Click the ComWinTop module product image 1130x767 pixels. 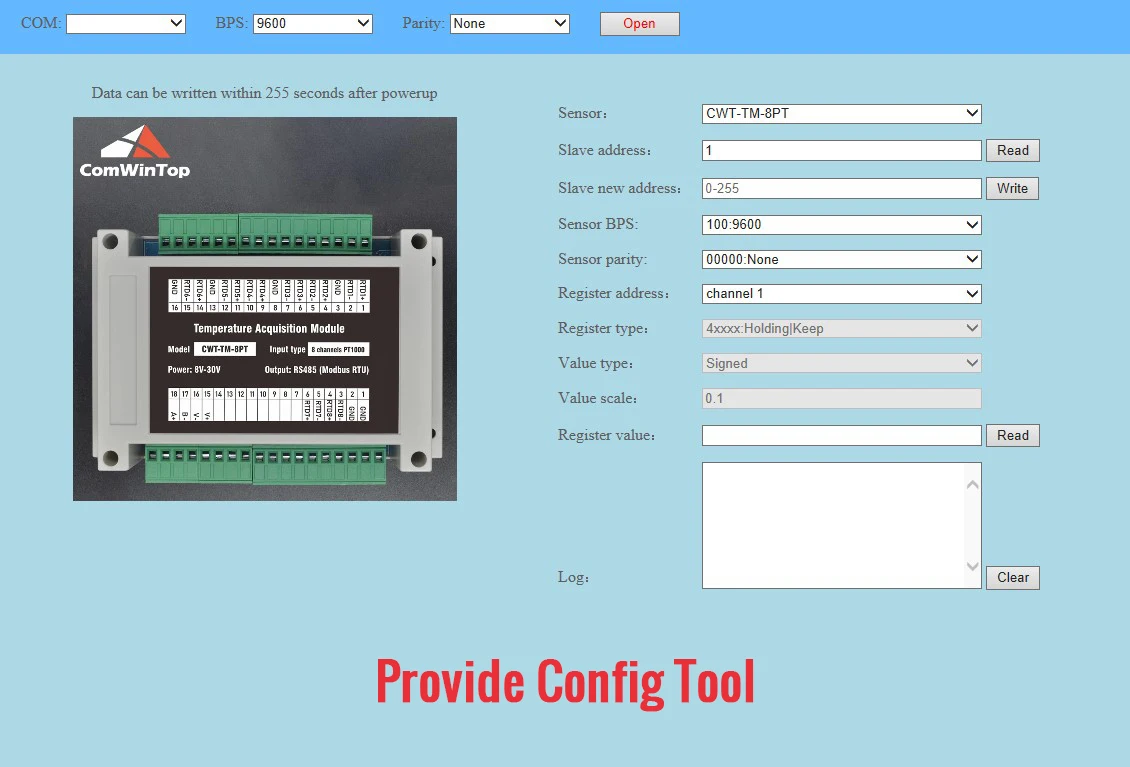(x=264, y=309)
